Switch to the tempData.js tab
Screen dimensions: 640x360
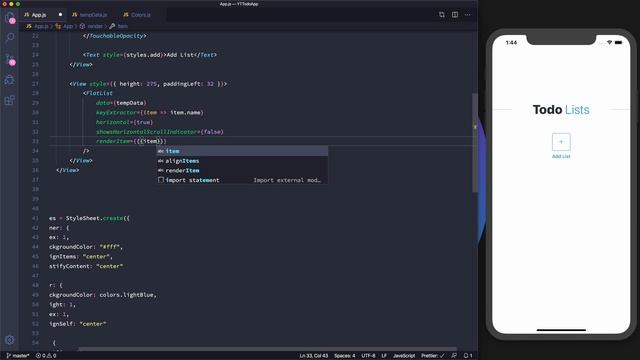(x=93, y=15)
